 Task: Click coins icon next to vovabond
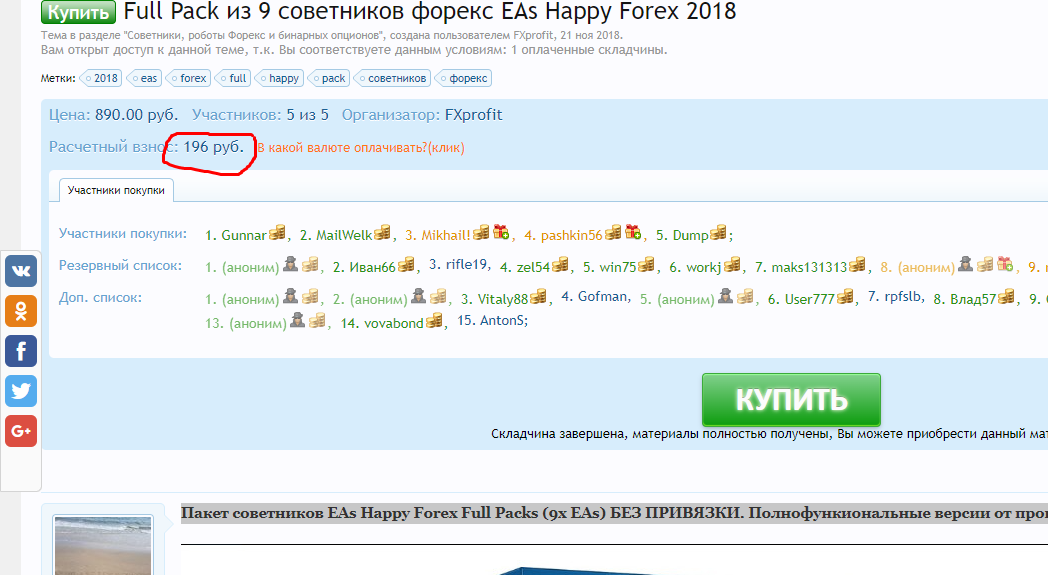pos(434,321)
